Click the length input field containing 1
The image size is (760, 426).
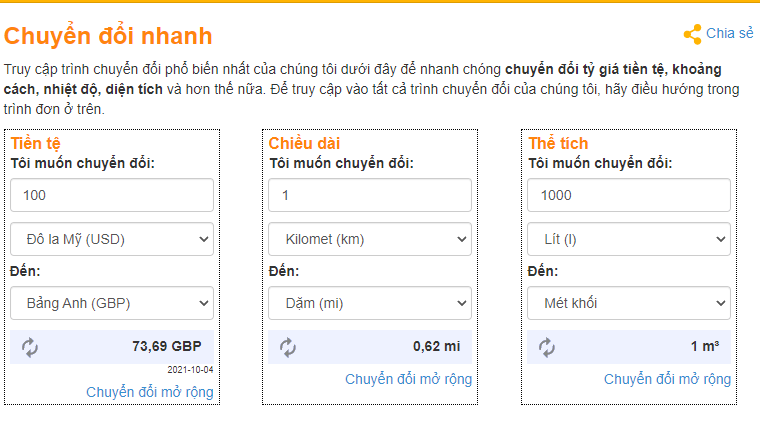pyautogui.click(x=370, y=195)
